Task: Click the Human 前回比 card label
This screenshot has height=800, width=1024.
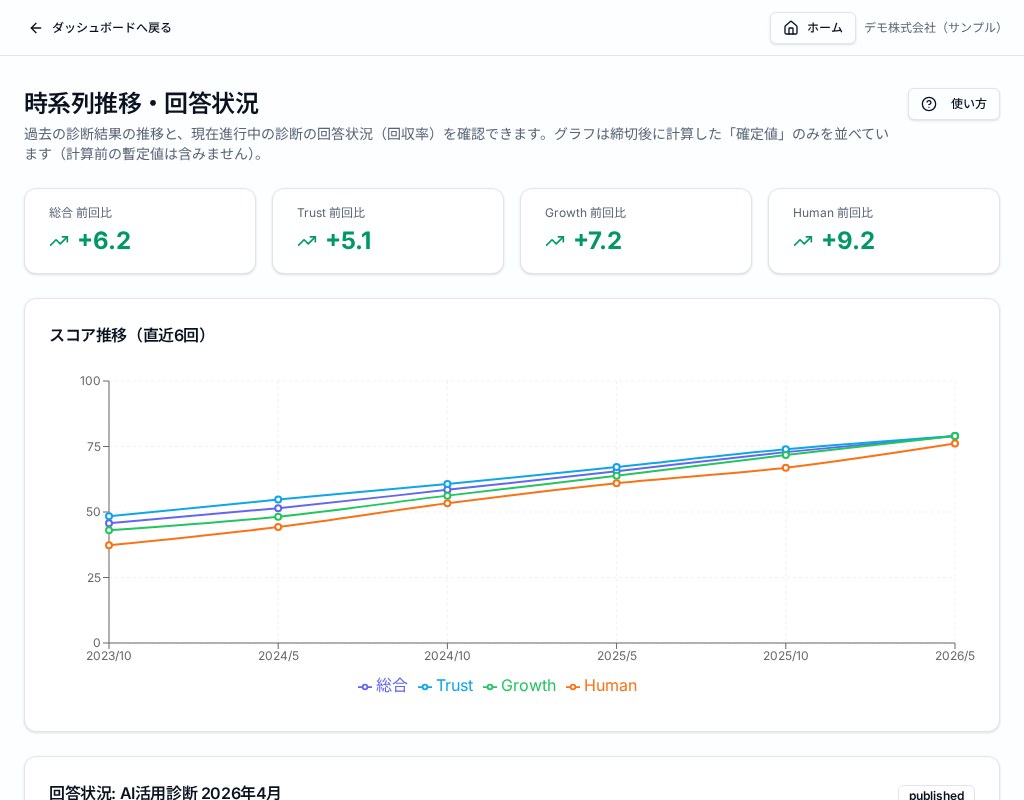Action: click(833, 213)
